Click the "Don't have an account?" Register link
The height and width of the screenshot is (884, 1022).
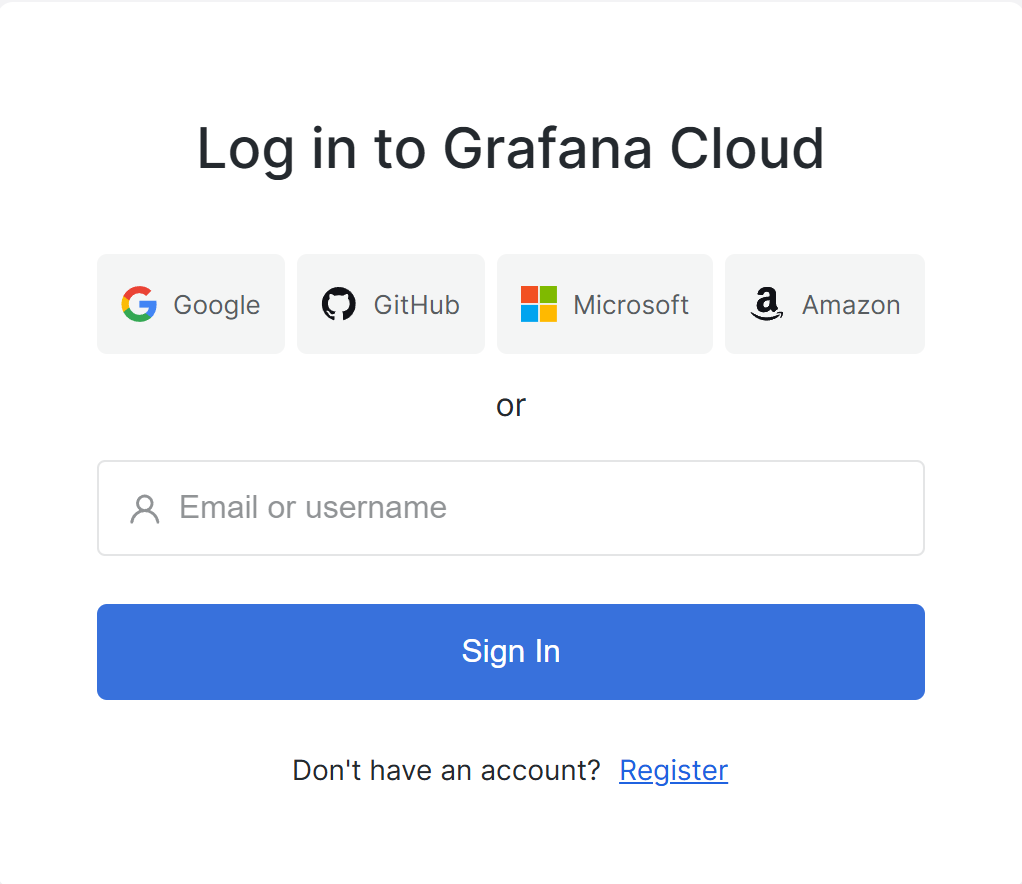click(x=673, y=770)
